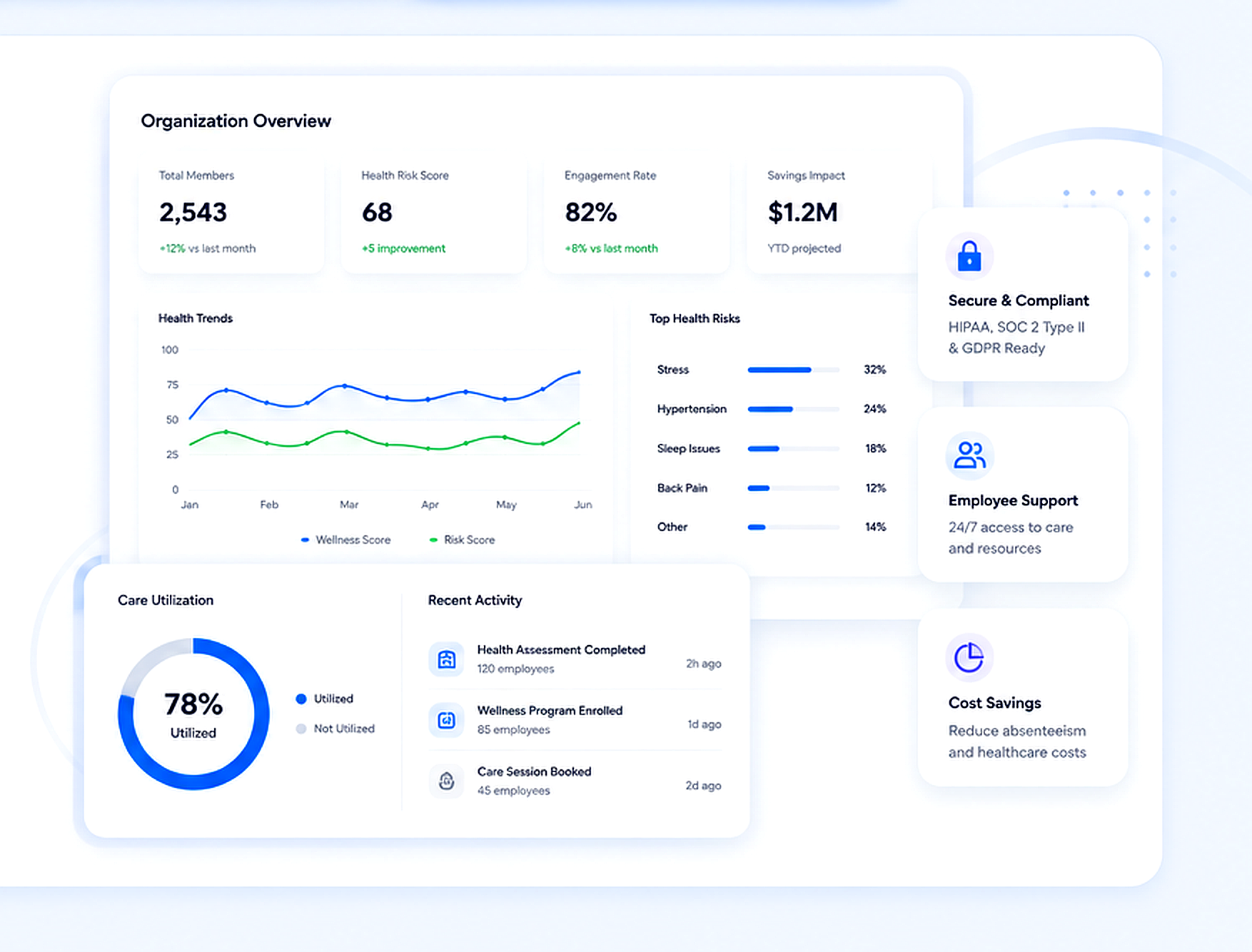The height and width of the screenshot is (952, 1252).
Task: Click the Organization Overview heading
Action: tap(236, 121)
